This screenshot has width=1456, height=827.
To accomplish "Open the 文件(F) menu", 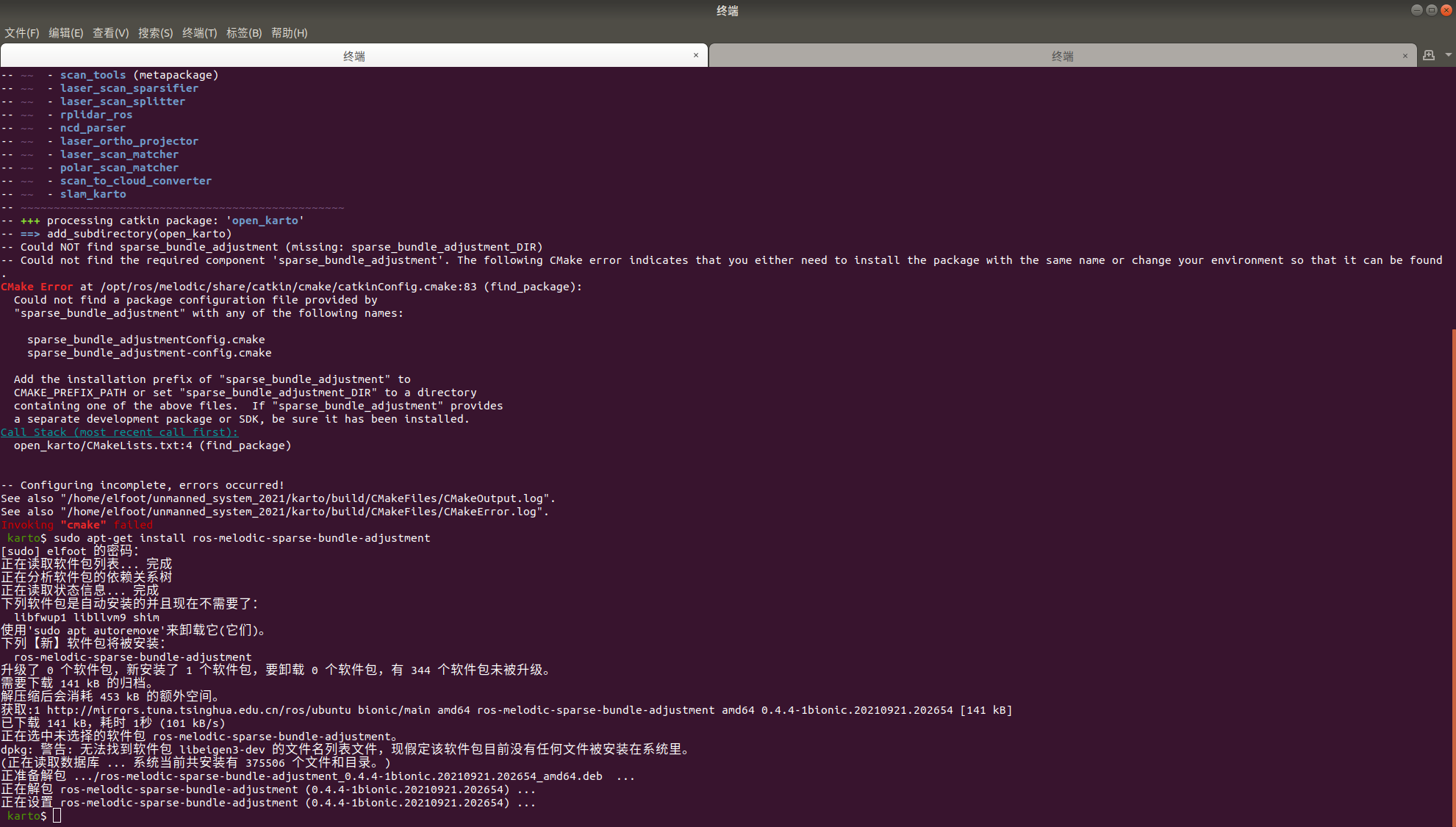I will coord(23,33).
